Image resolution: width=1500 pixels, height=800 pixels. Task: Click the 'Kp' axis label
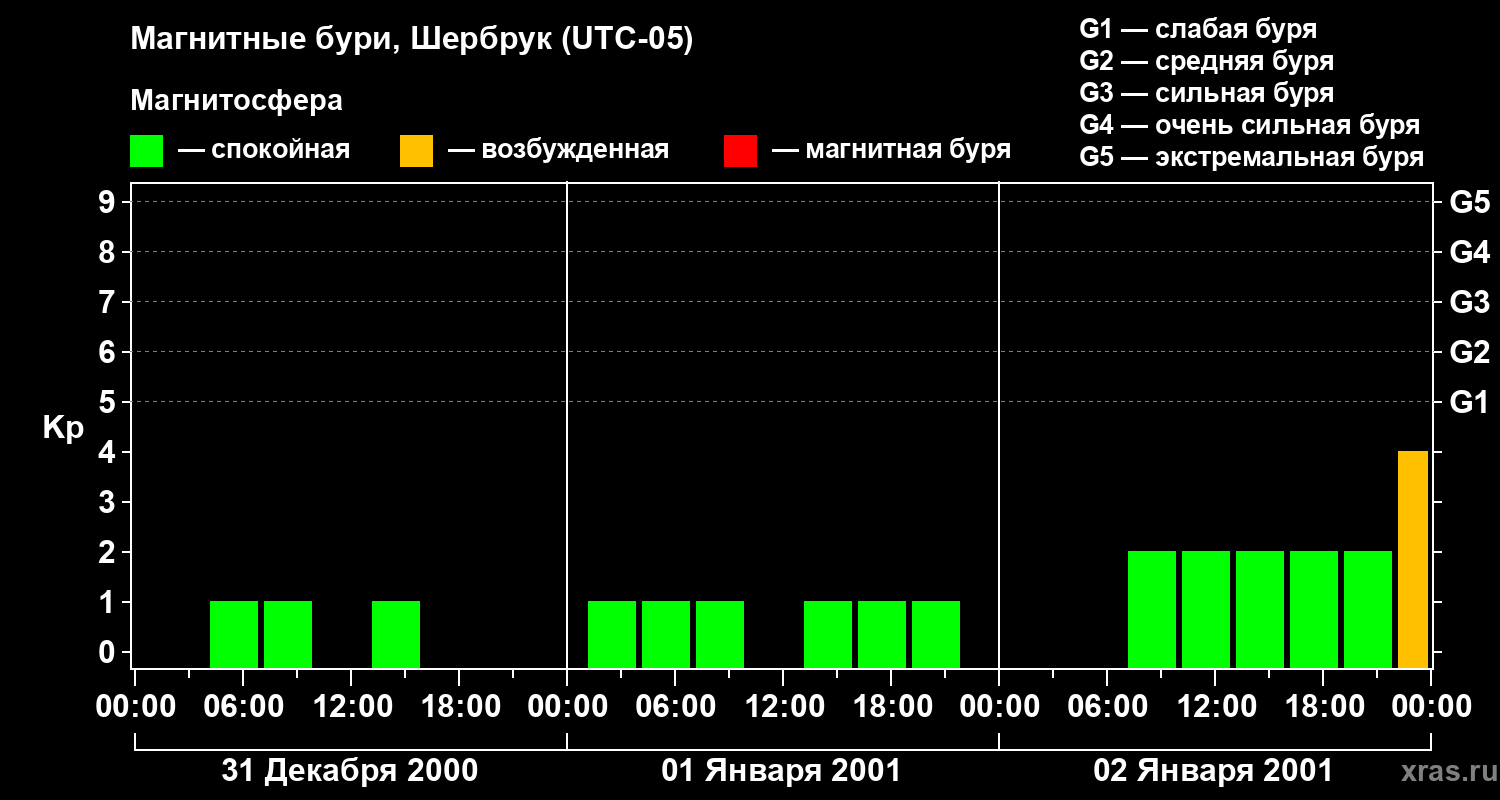(x=63, y=428)
